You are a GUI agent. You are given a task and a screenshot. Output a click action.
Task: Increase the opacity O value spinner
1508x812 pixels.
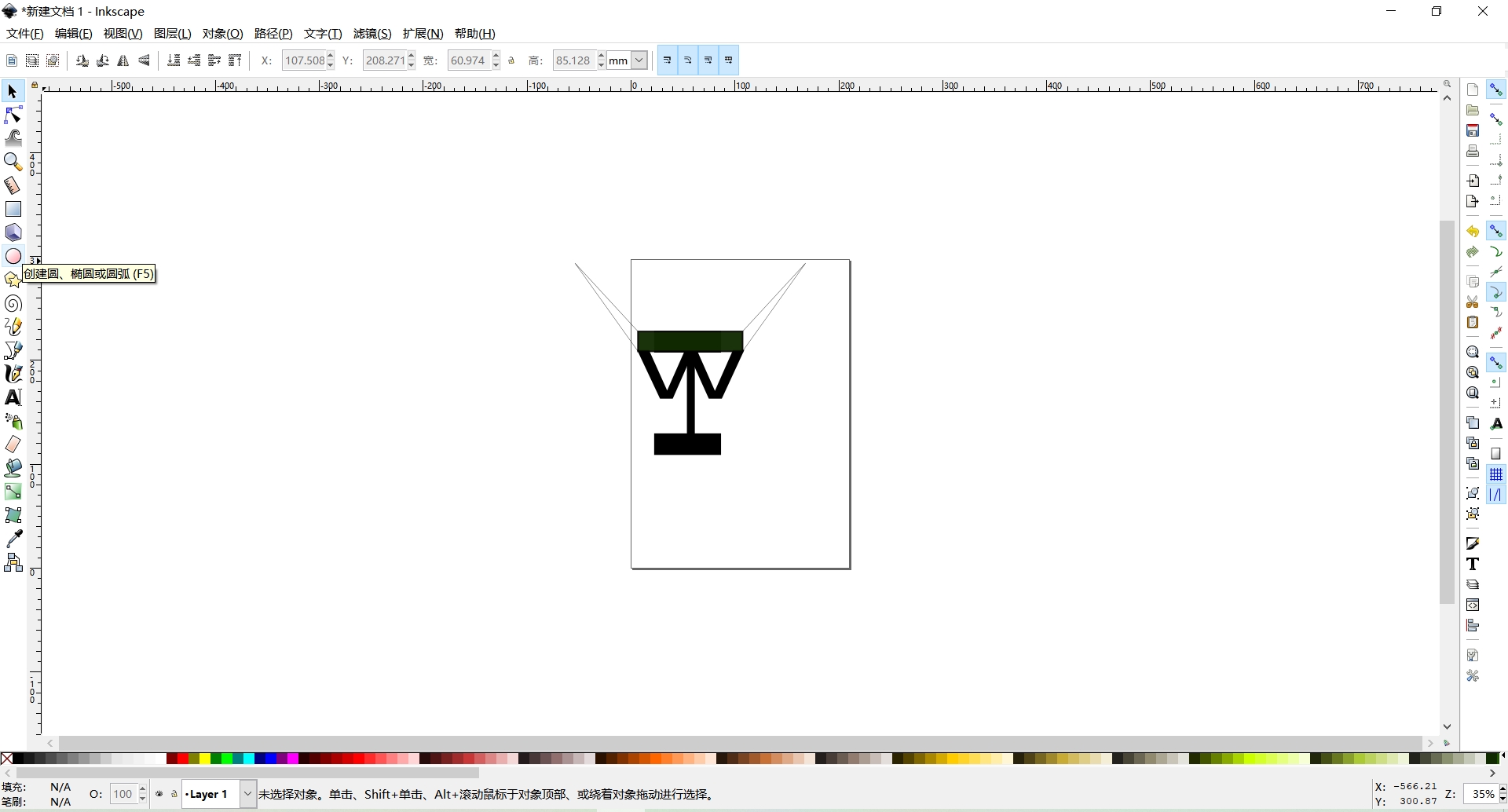pos(143,789)
